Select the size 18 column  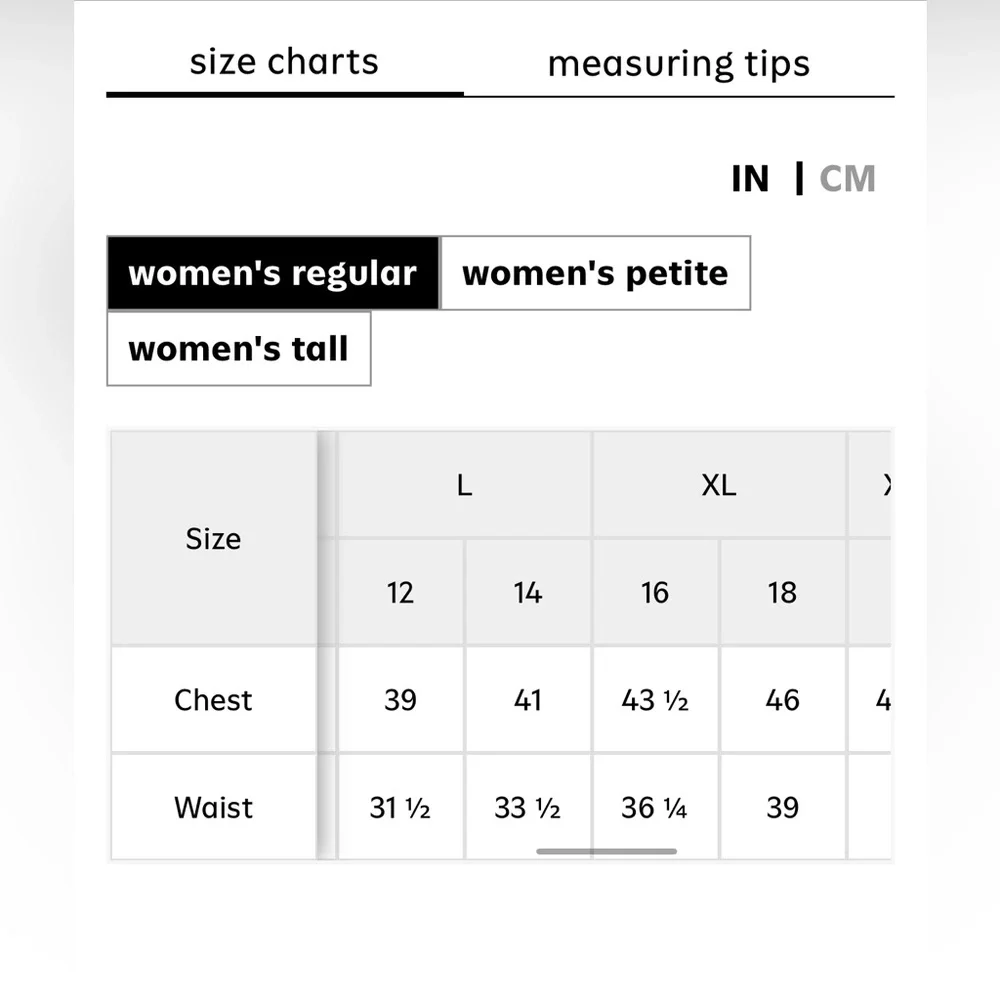(x=782, y=593)
